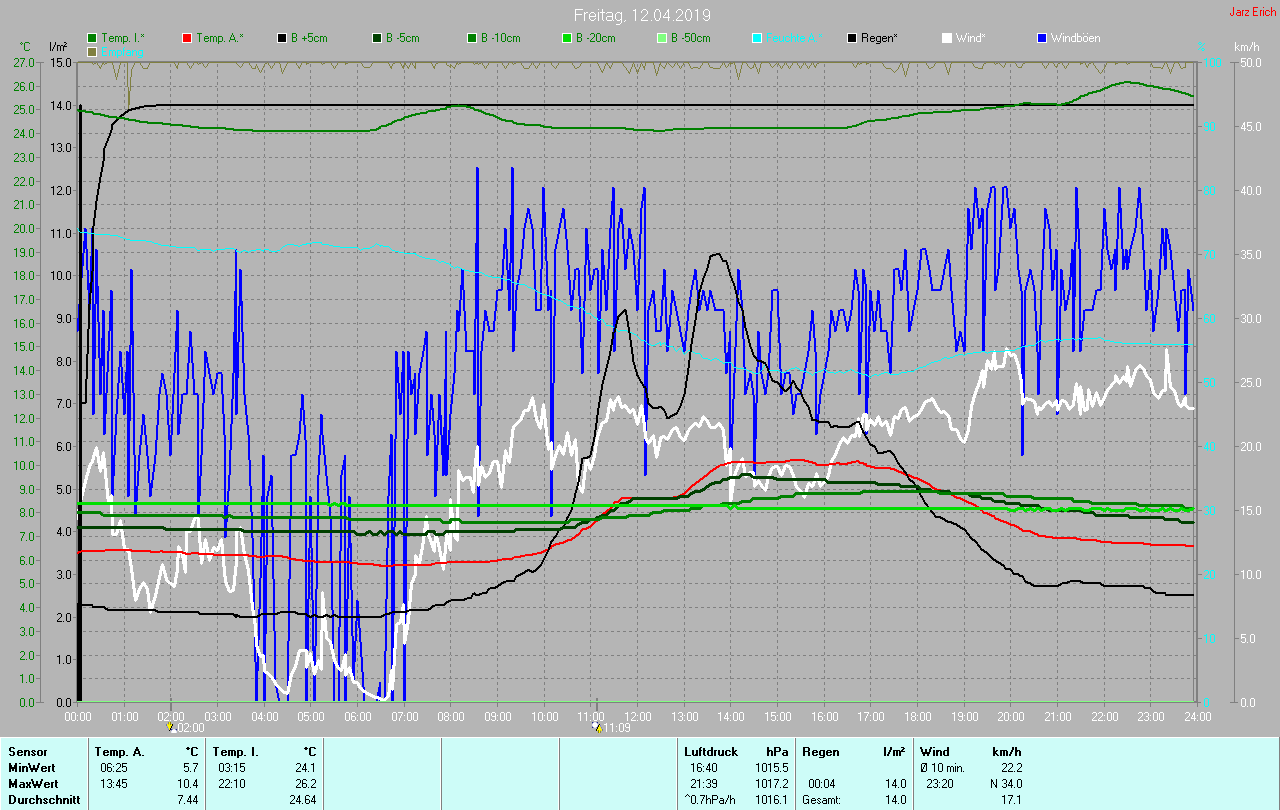Select the "18:00" time axis label
Screen dimensions: 1280x810
[917, 716]
